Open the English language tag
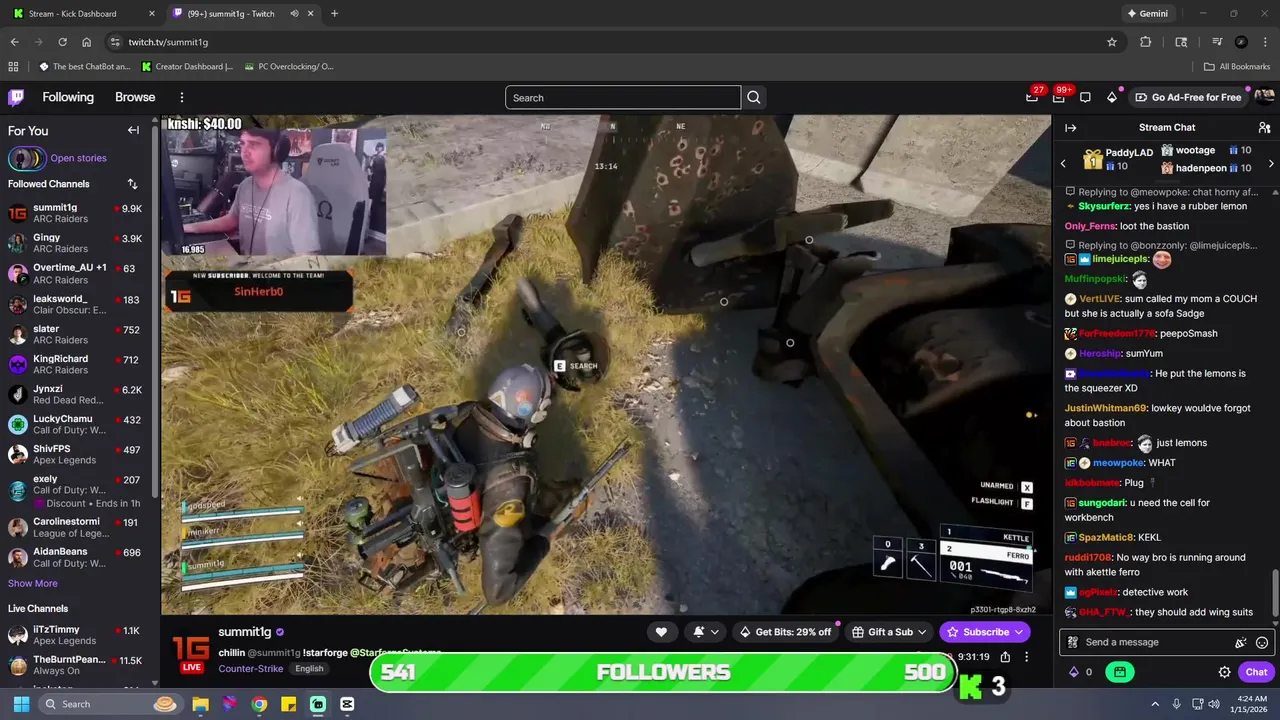This screenshot has height=720, width=1280. coord(309,668)
